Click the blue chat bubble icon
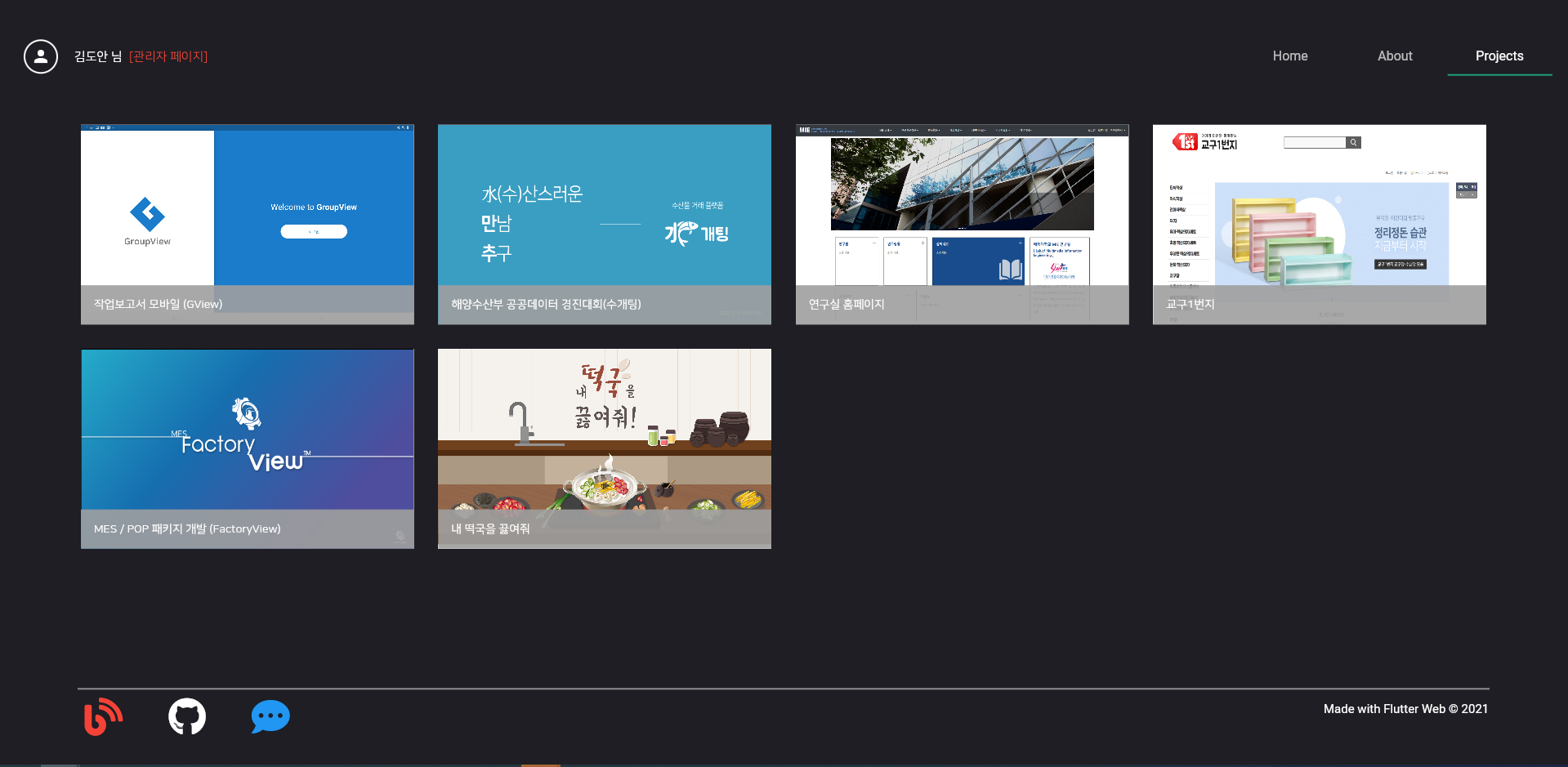 [x=270, y=716]
